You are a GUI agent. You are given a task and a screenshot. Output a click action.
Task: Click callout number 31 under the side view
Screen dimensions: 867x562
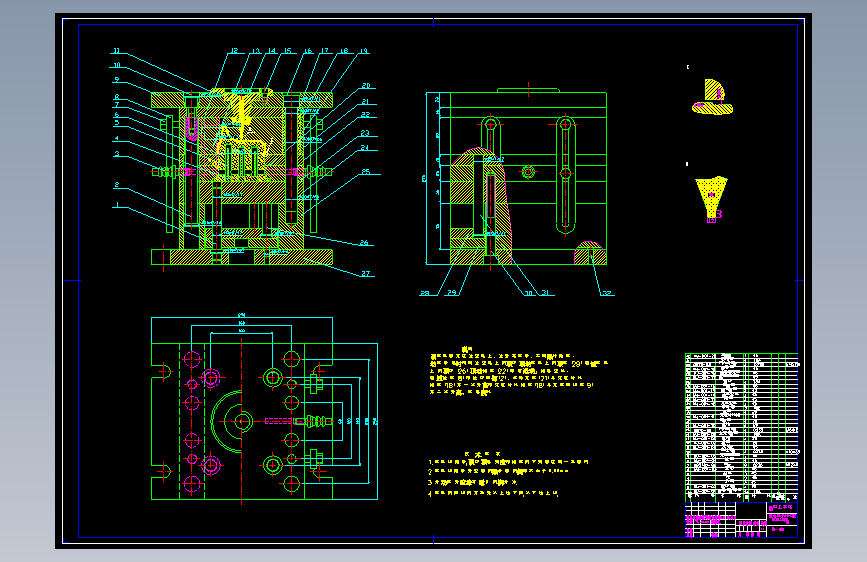pyautogui.click(x=545, y=293)
